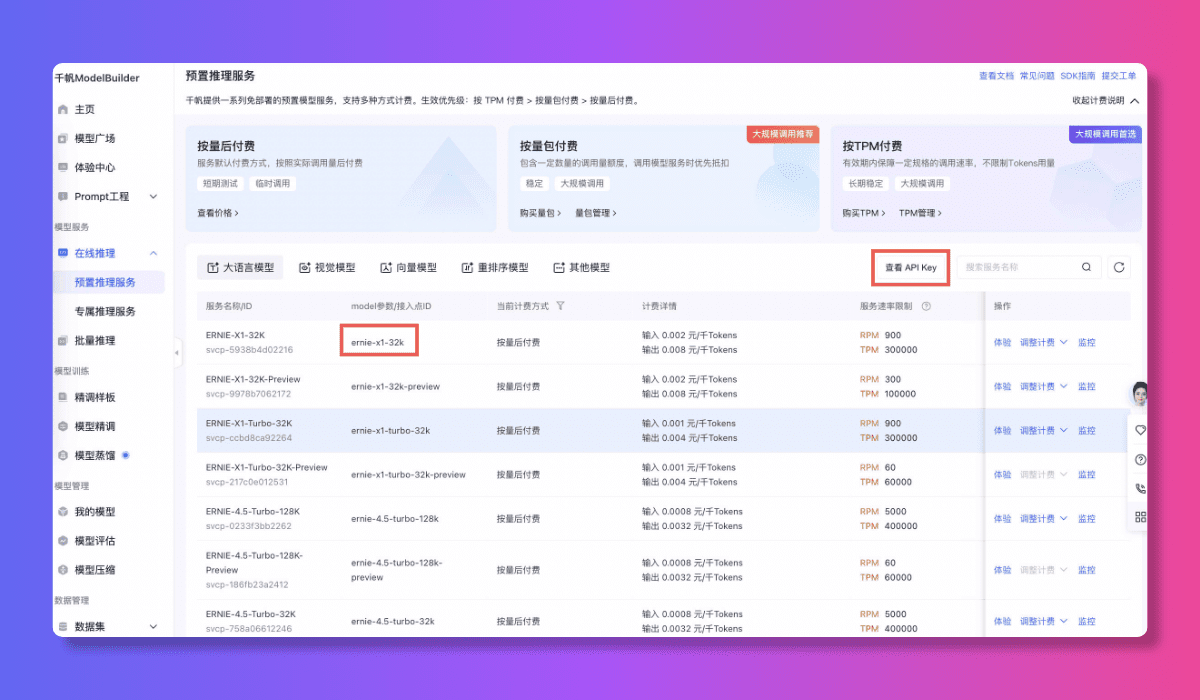Open 调整计费 dropdown for ERNIE-X1-32K-Preview

pos(1044,386)
